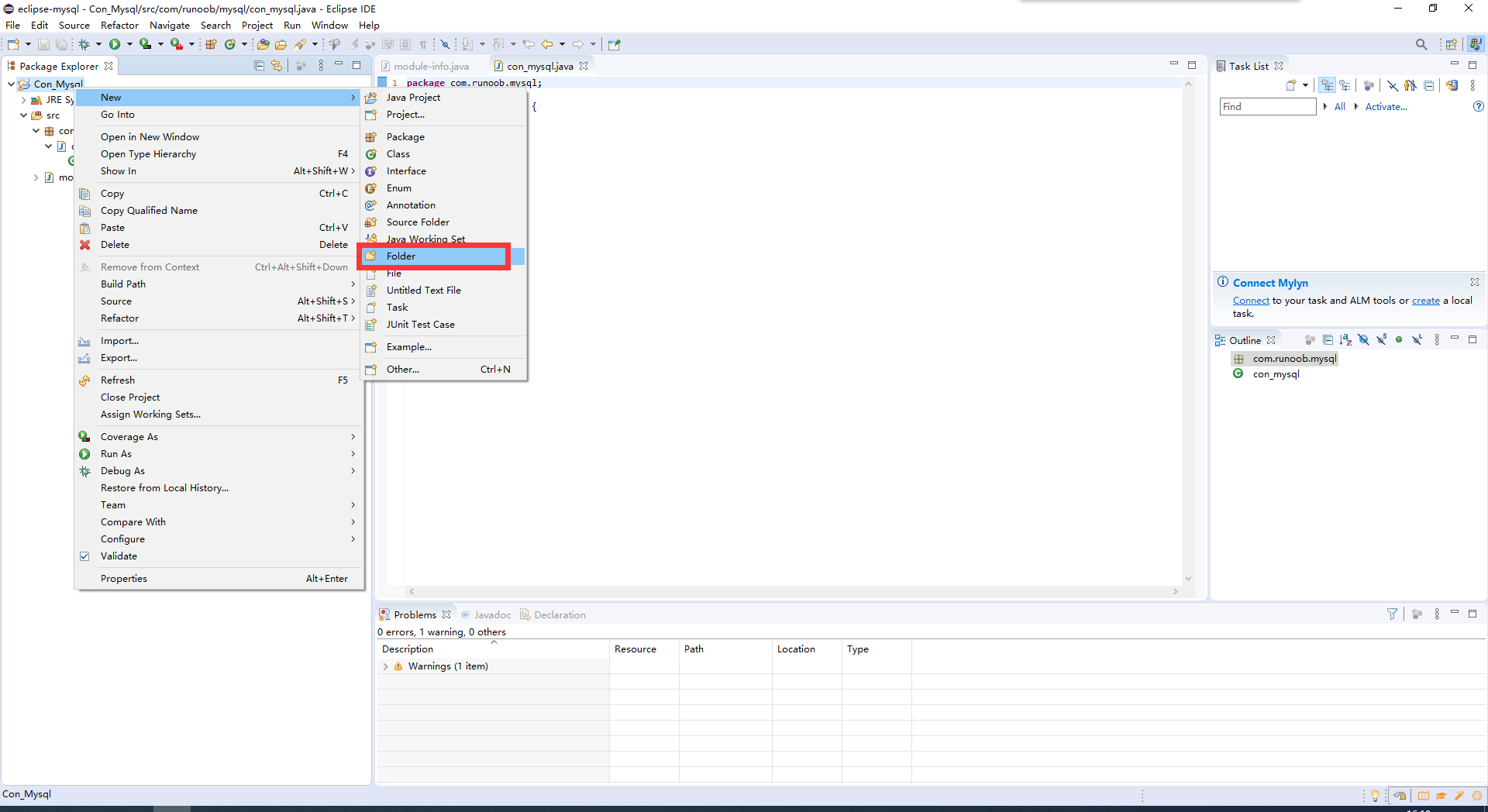The image size is (1488, 812).
Task: Choose Package from the New submenu
Action: [443, 137]
